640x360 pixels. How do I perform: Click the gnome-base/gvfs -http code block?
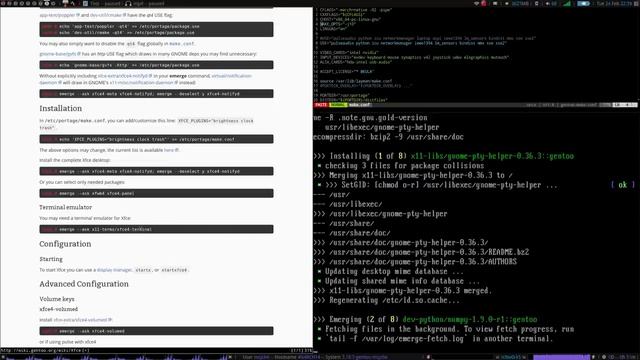click(156, 65)
